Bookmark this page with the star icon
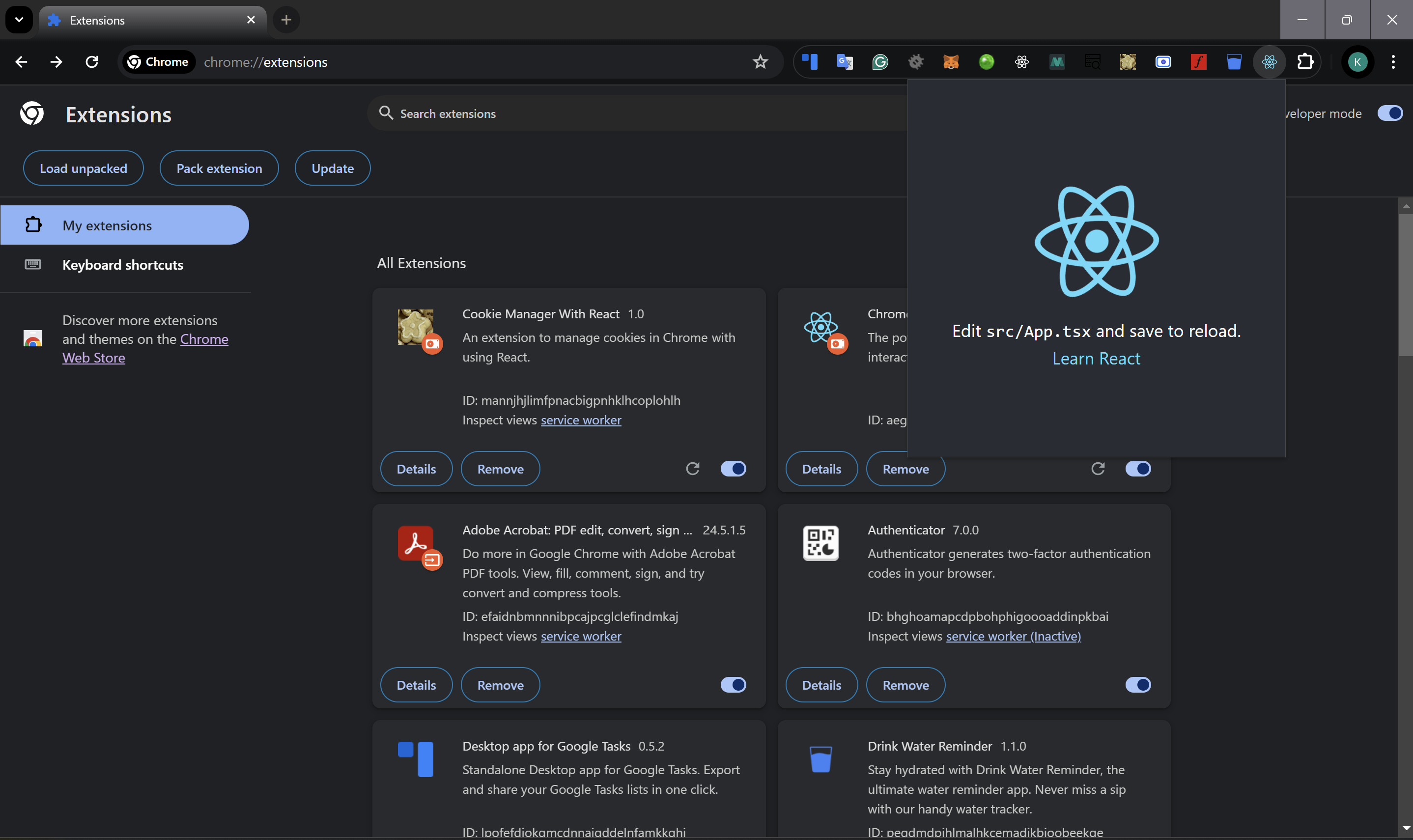This screenshot has width=1413, height=840. tap(760, 62)
